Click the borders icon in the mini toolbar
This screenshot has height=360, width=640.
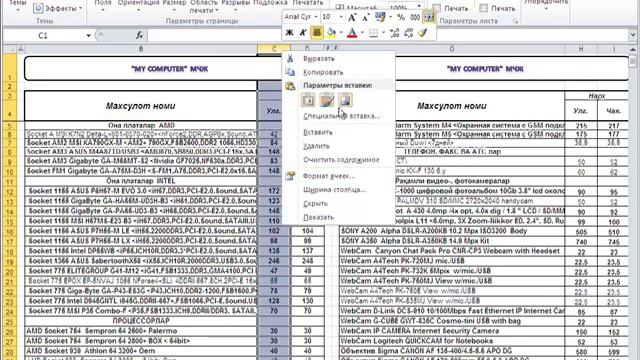tap(373, 33)
